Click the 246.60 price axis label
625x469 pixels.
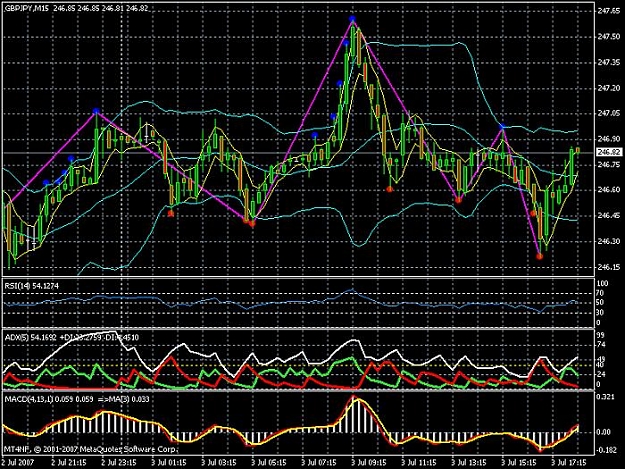pyautogui.click(x=609, y=190)
